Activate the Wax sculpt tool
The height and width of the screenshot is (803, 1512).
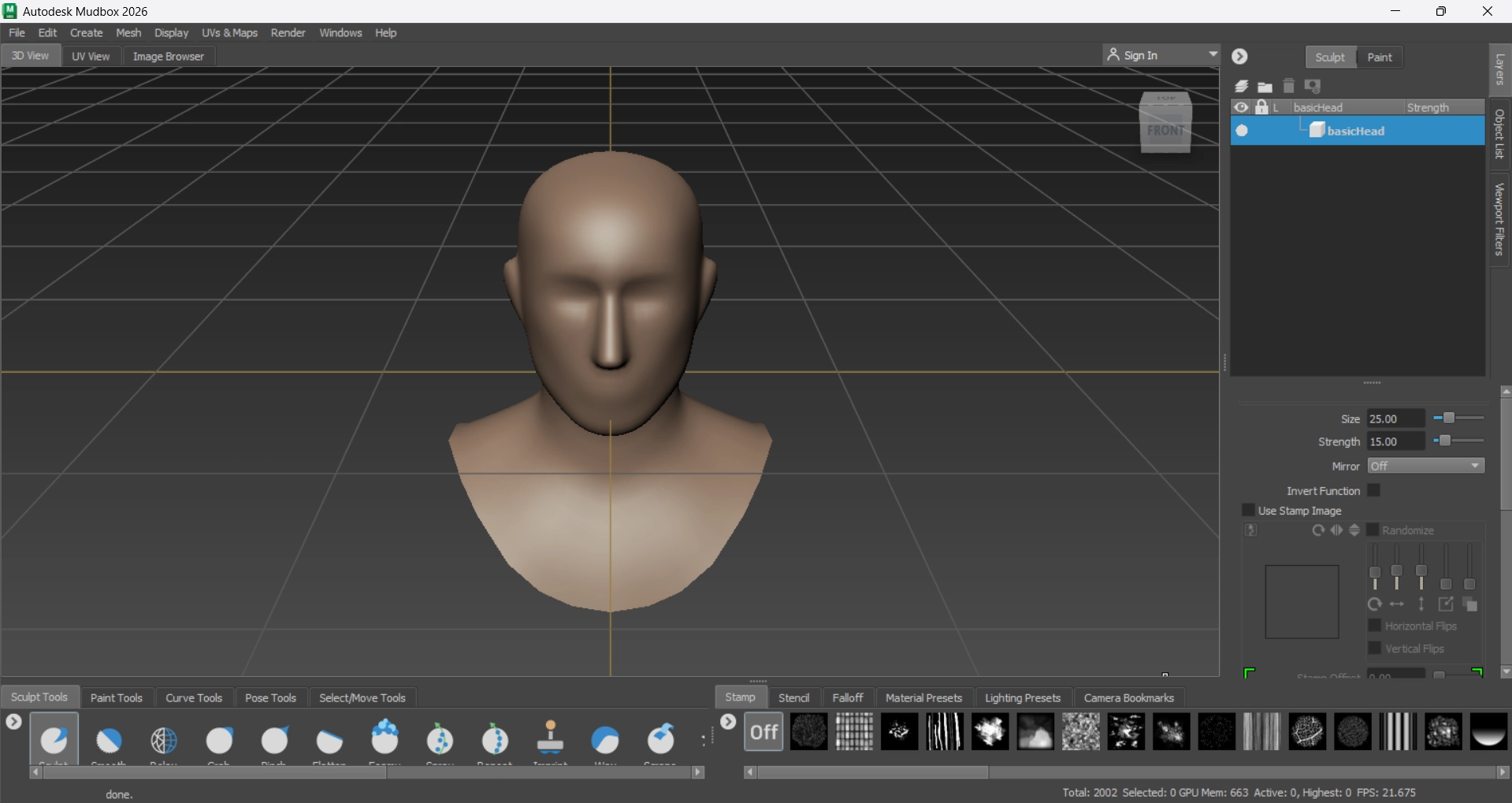[605, 740]
